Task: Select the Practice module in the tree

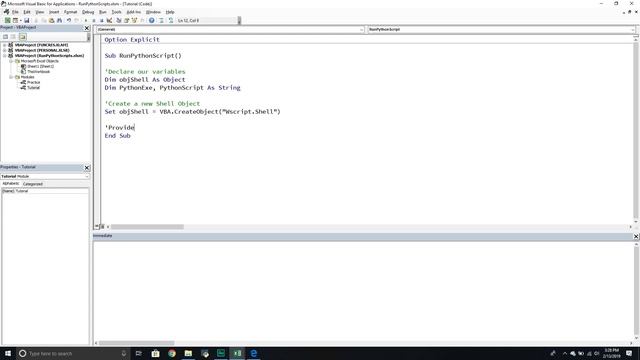Action: 33,82
